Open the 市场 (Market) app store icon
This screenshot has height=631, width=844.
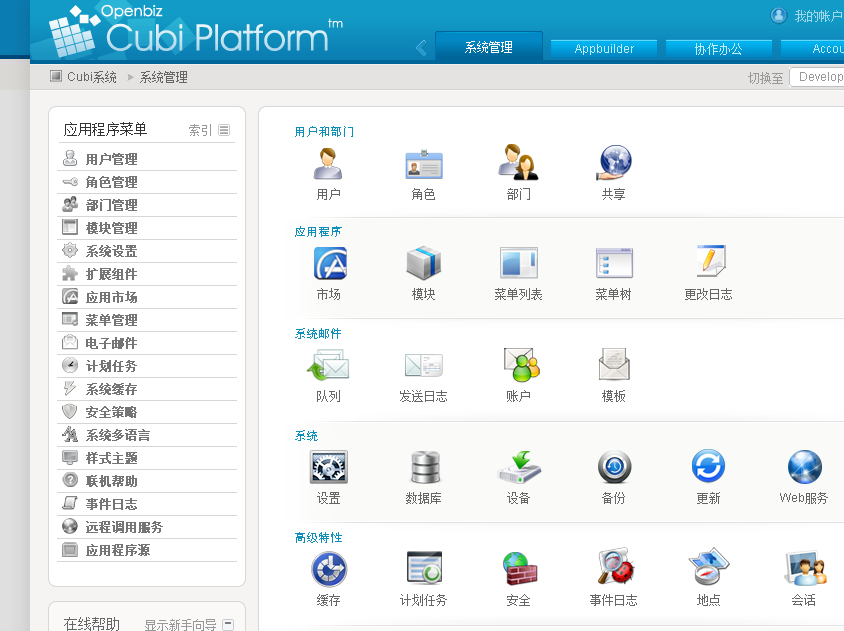(x=329, y=263)
